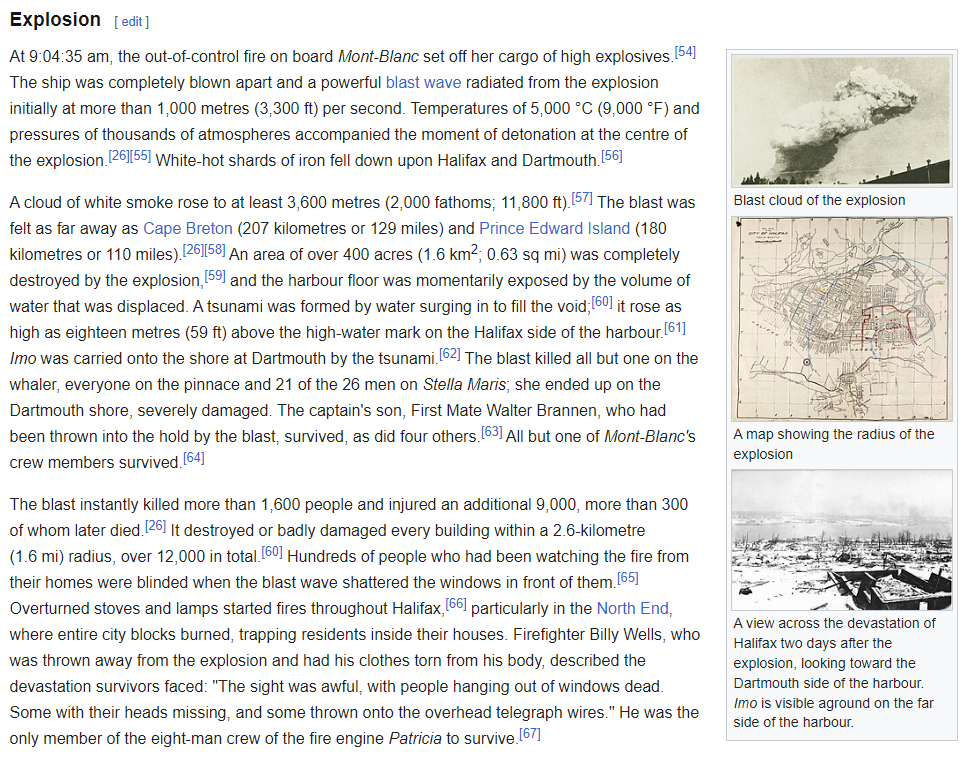Click the Explosion section heading
Viewport: 968px width, 766px height.
[55, 20]
